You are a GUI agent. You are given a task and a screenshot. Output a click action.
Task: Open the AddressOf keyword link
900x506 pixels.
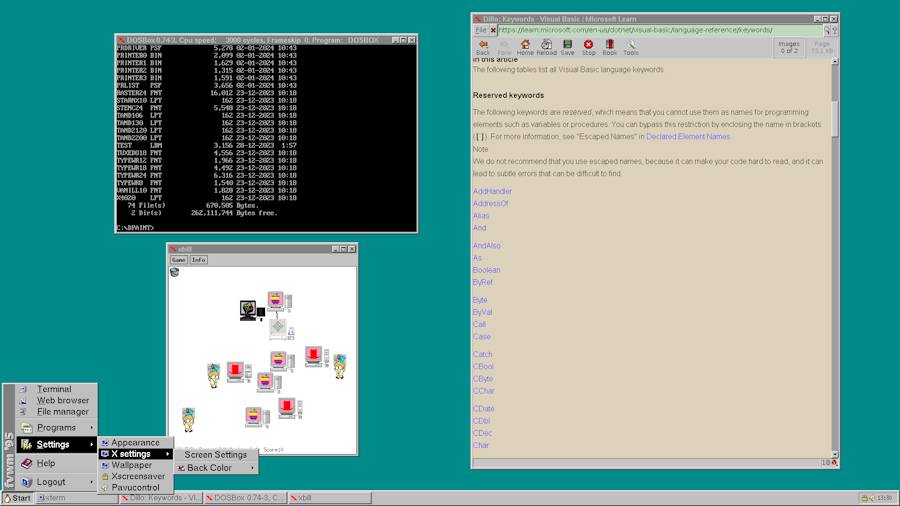click(x=490, y=204)
